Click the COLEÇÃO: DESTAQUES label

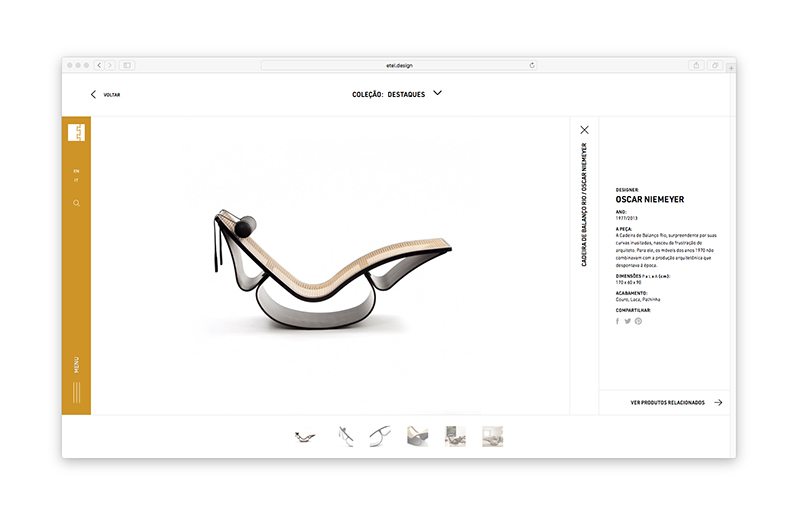click(x=388, y=94)
